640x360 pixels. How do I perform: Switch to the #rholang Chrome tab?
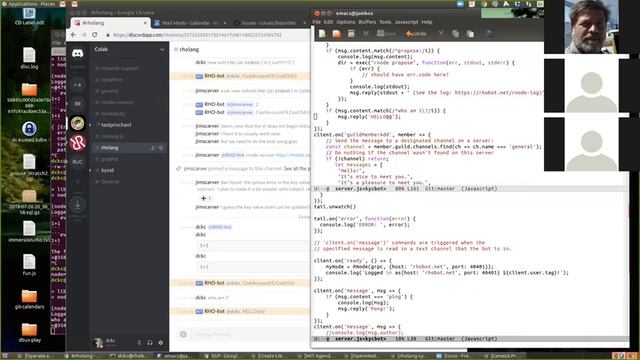(x=110, y=23)
